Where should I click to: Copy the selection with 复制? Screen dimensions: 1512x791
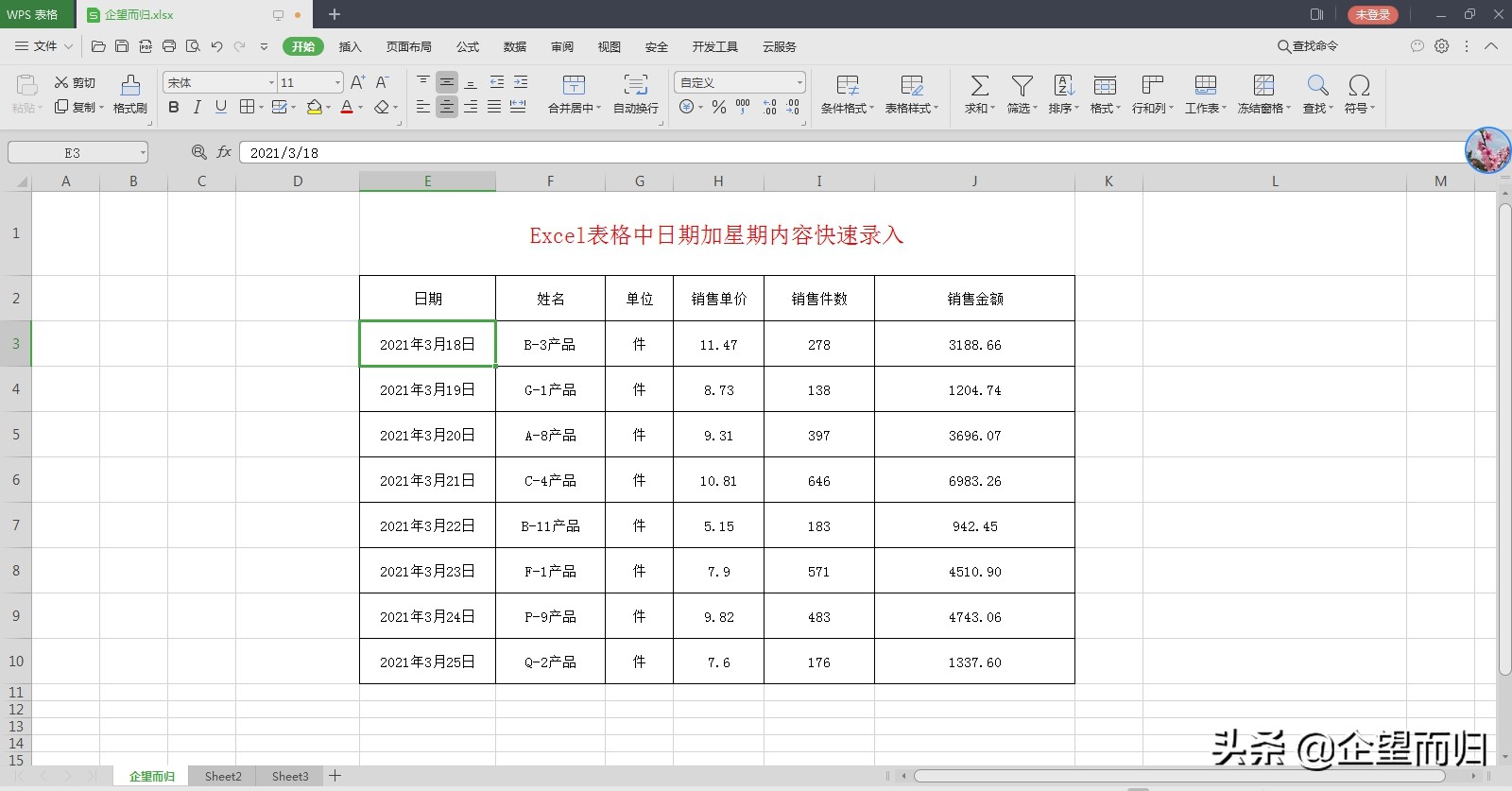coord(75,107)
